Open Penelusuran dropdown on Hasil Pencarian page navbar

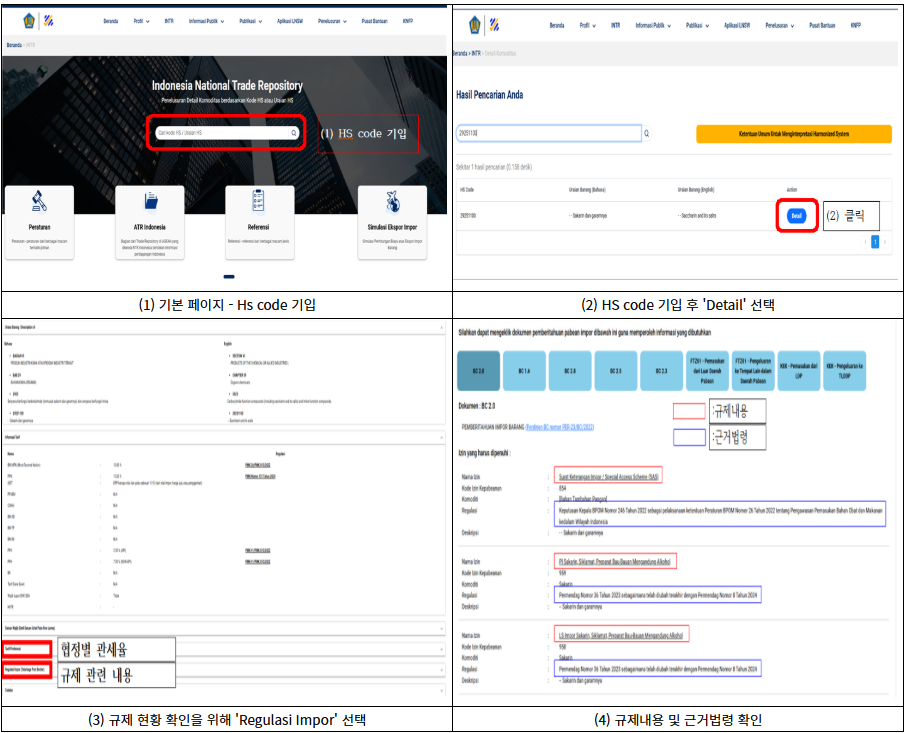point(779,25)
